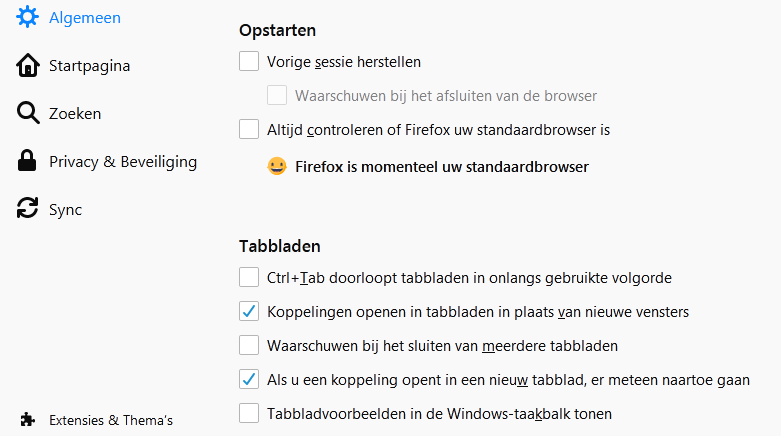Click the Zoeken magnifier icon

click(28, 114)
